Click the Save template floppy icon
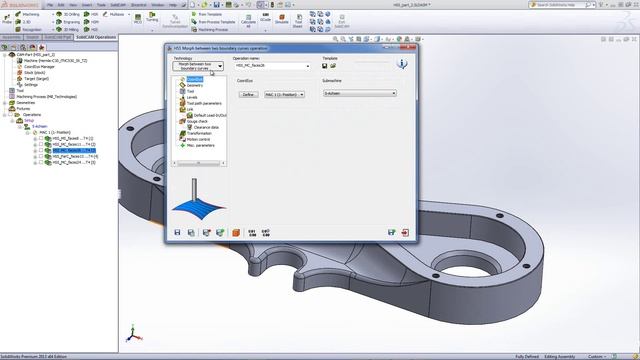640x360 pixels. click(324, 66)
